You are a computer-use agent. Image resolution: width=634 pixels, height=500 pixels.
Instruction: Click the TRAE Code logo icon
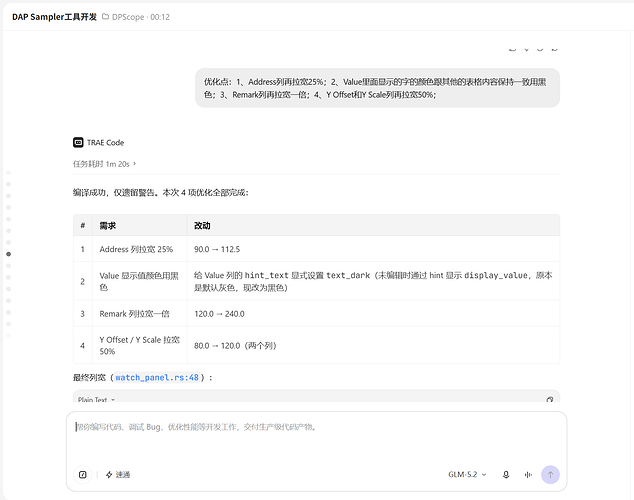pyautogui.click(x=78, y=142)
